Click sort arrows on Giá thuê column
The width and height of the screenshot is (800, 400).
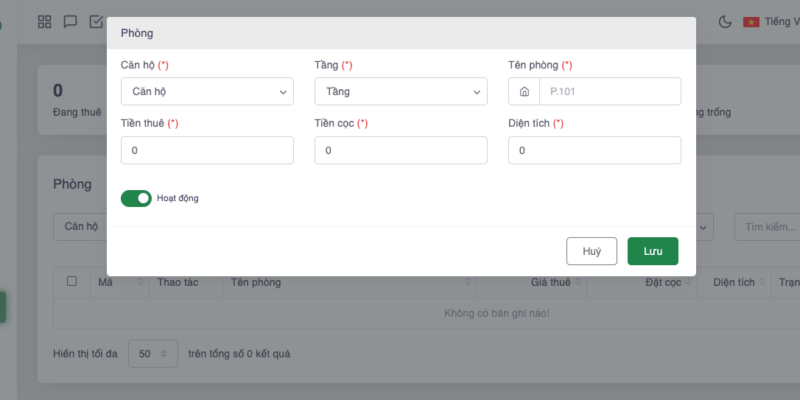[x=578, y=283]
